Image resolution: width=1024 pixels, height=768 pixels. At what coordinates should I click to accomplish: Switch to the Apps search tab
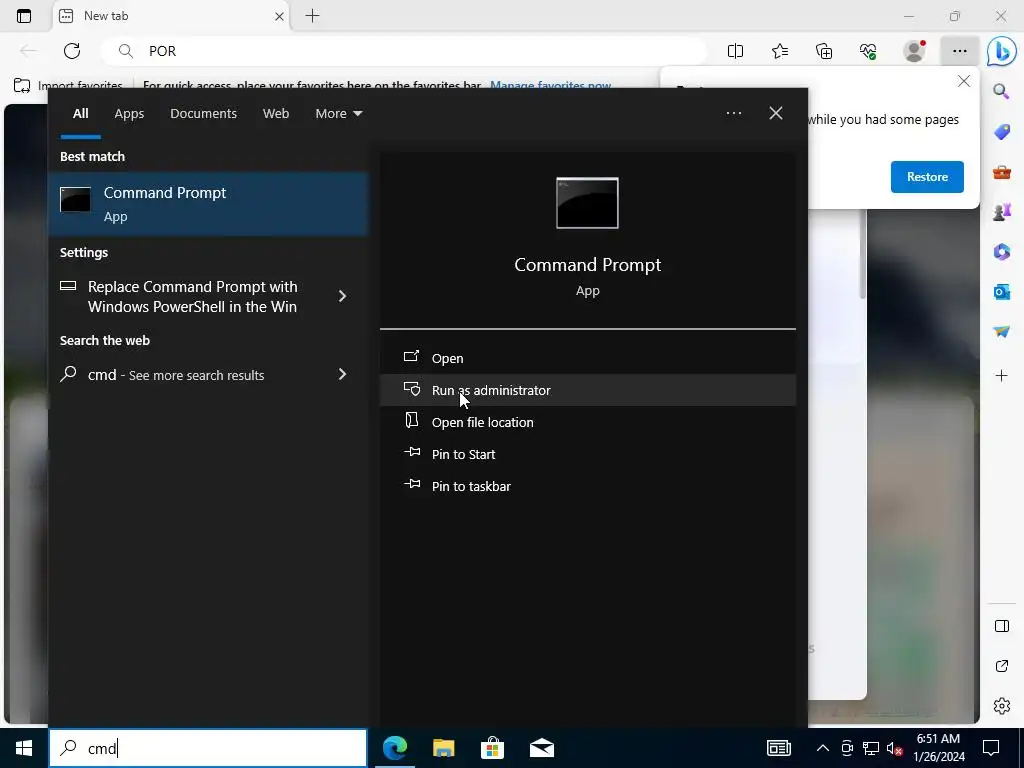click(x=129, y=114)
